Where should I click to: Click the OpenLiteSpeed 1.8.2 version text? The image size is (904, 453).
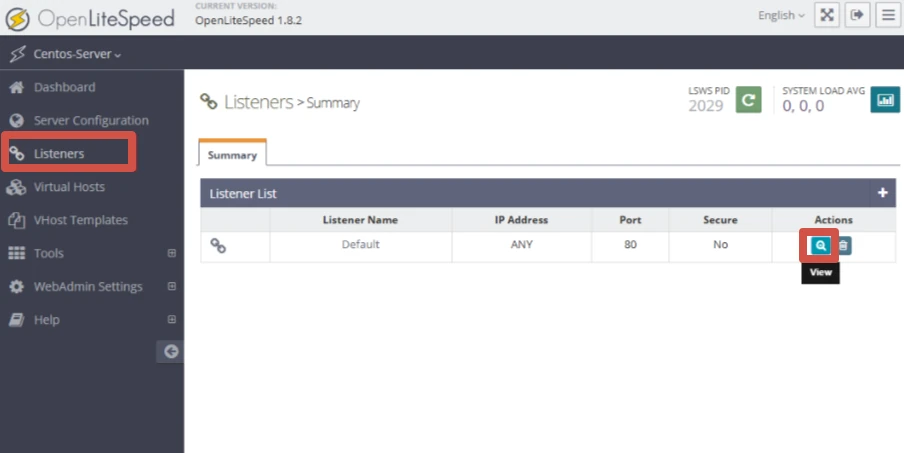coord(248,20)
